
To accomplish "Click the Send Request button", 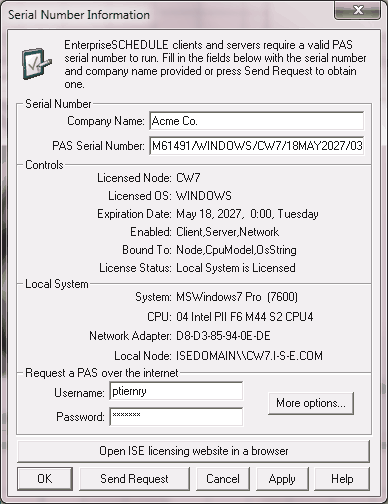I will 134,479.
